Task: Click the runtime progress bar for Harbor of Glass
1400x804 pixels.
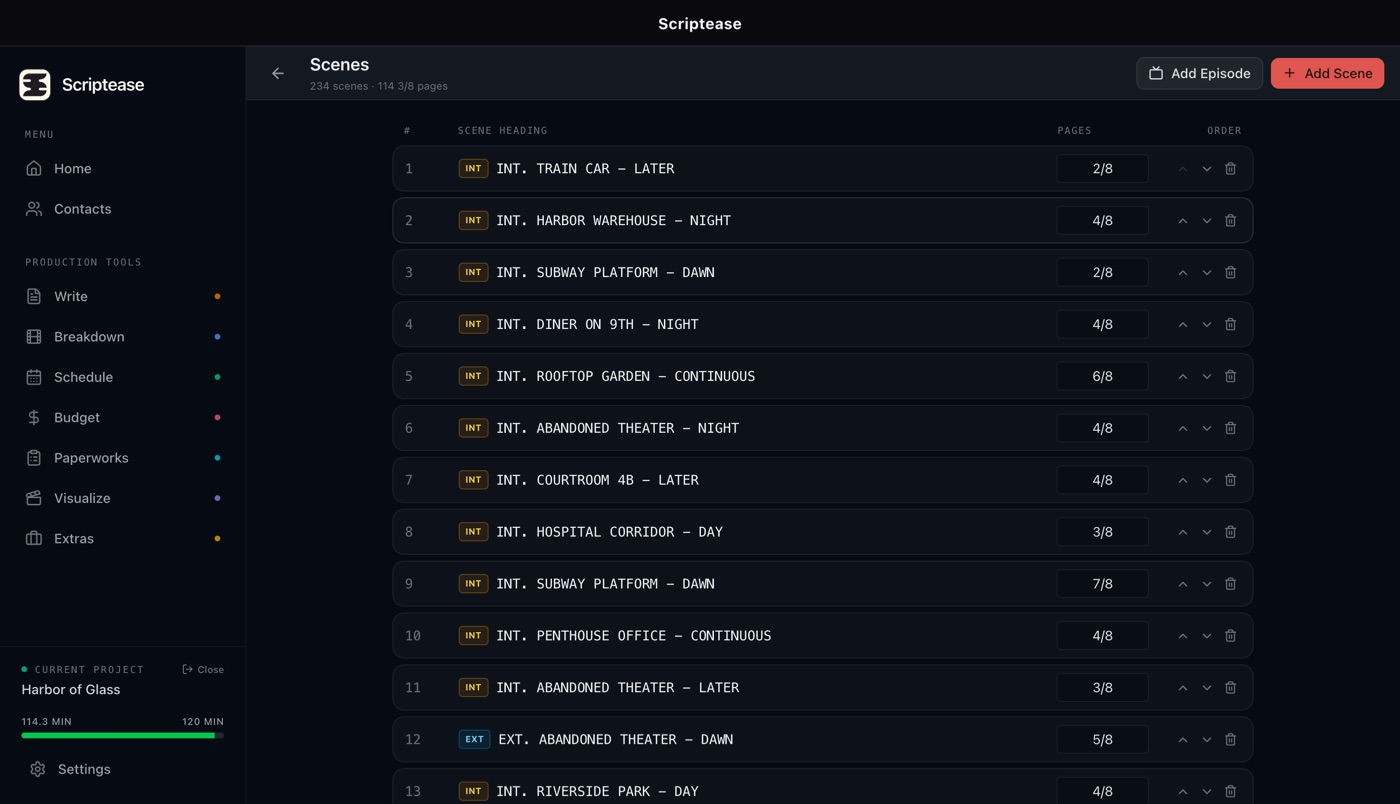Action: coord(123,736)
